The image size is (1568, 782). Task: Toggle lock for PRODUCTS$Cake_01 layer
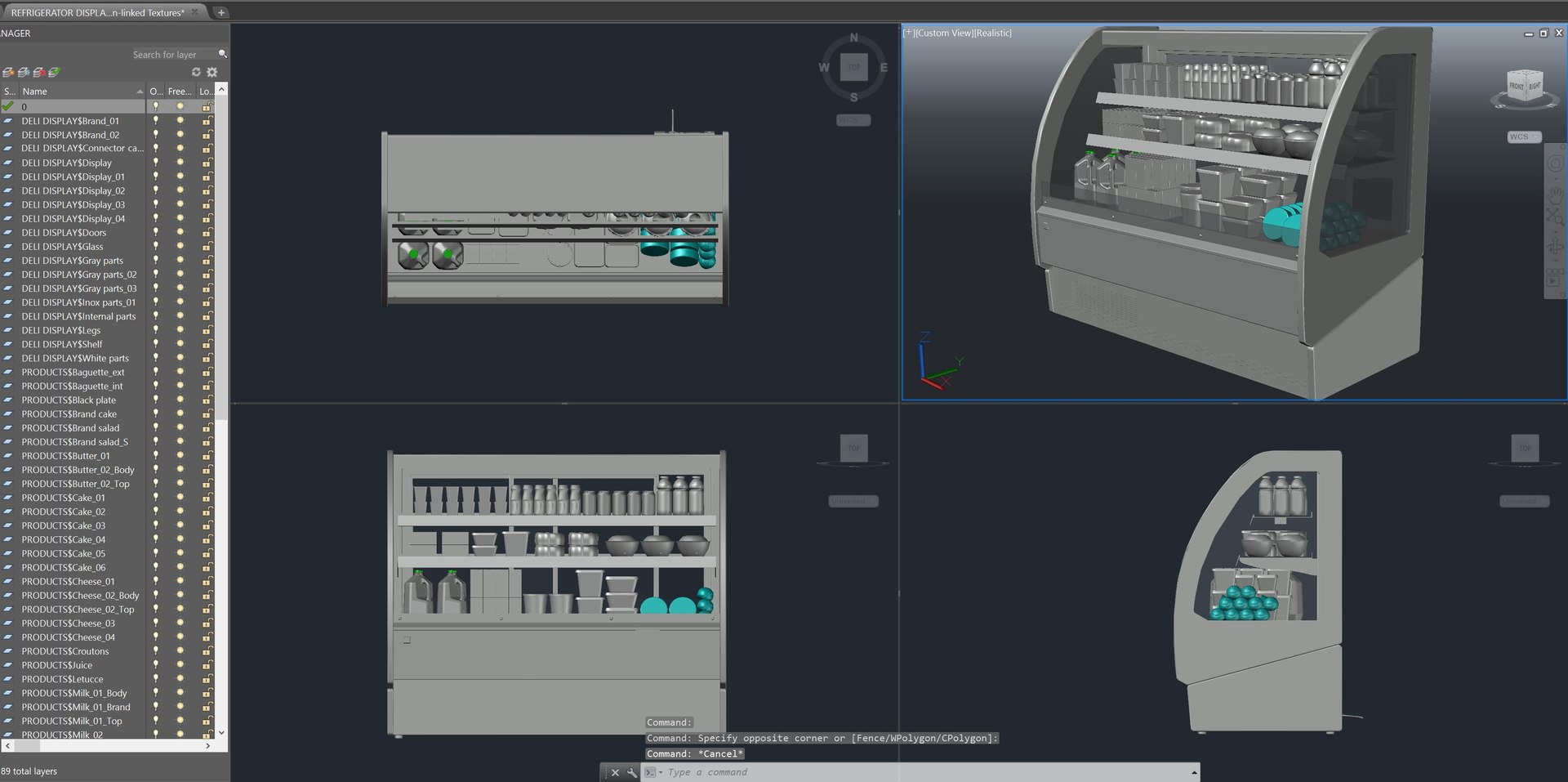(207, 498)
